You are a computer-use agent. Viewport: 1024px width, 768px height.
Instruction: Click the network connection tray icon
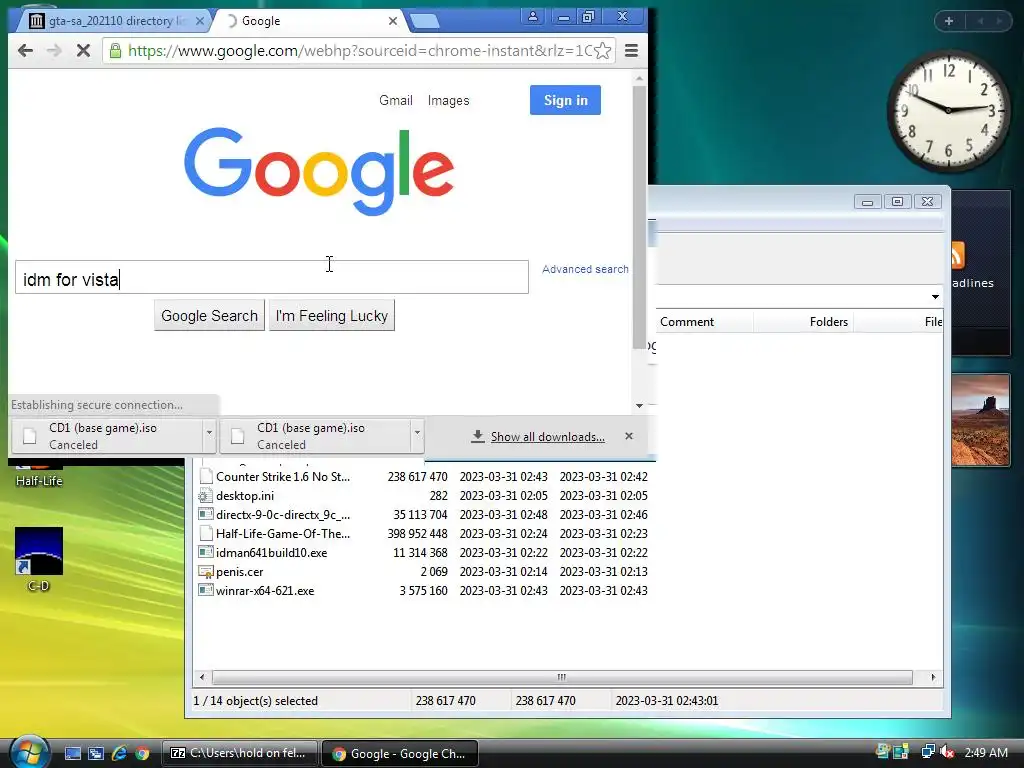pyautogui.click(x=927, y=752)
